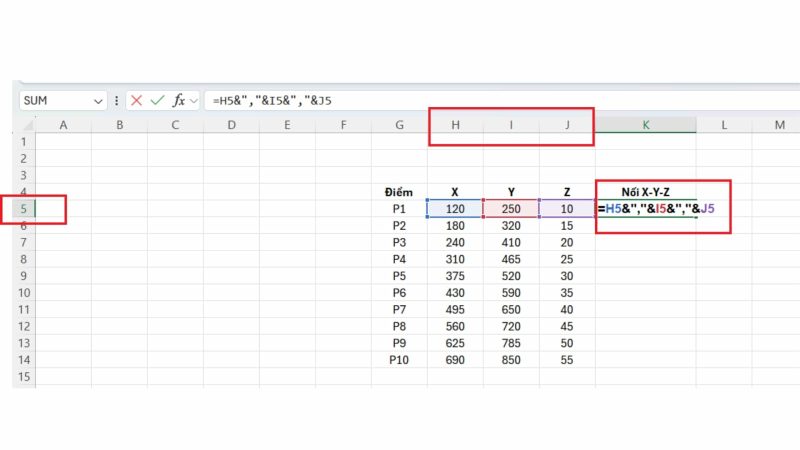Select column E header
The width and height of the screenshot is (800, 450).
point(287,125)
